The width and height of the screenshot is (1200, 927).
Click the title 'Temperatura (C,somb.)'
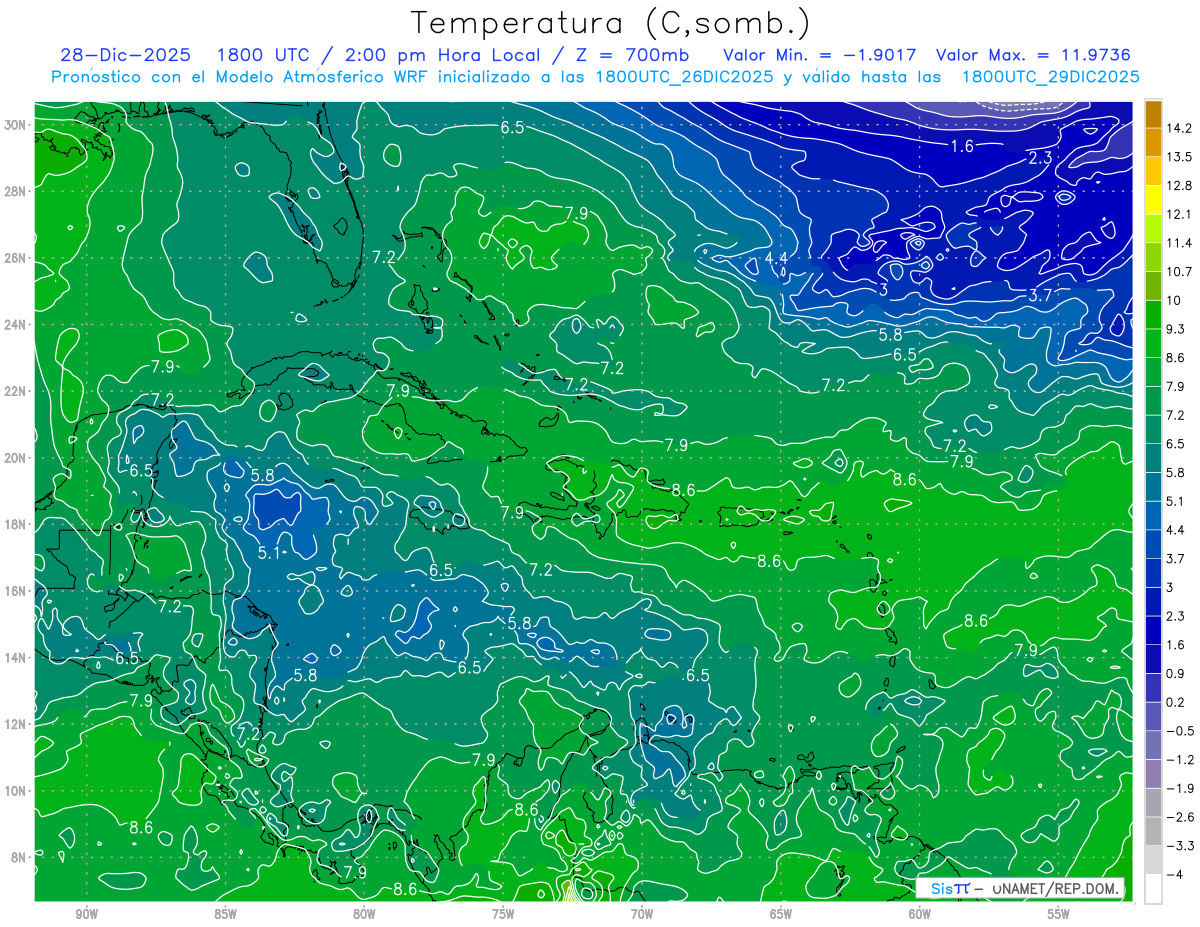[x=611, y=23]
